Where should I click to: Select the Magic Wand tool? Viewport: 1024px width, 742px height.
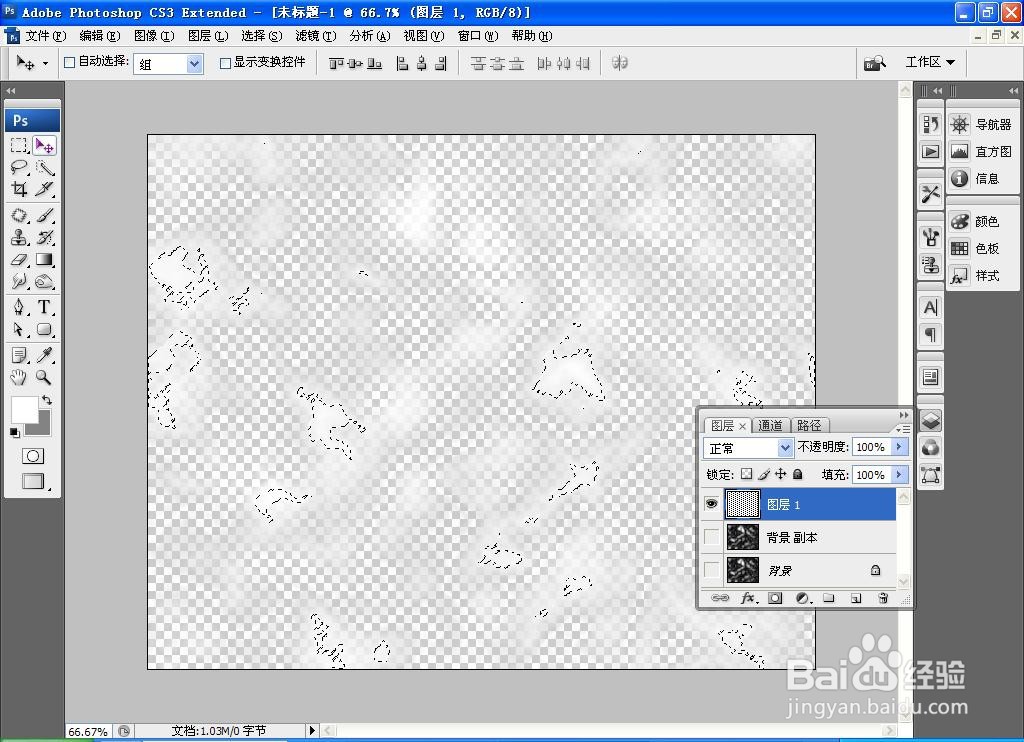[44, 167]
